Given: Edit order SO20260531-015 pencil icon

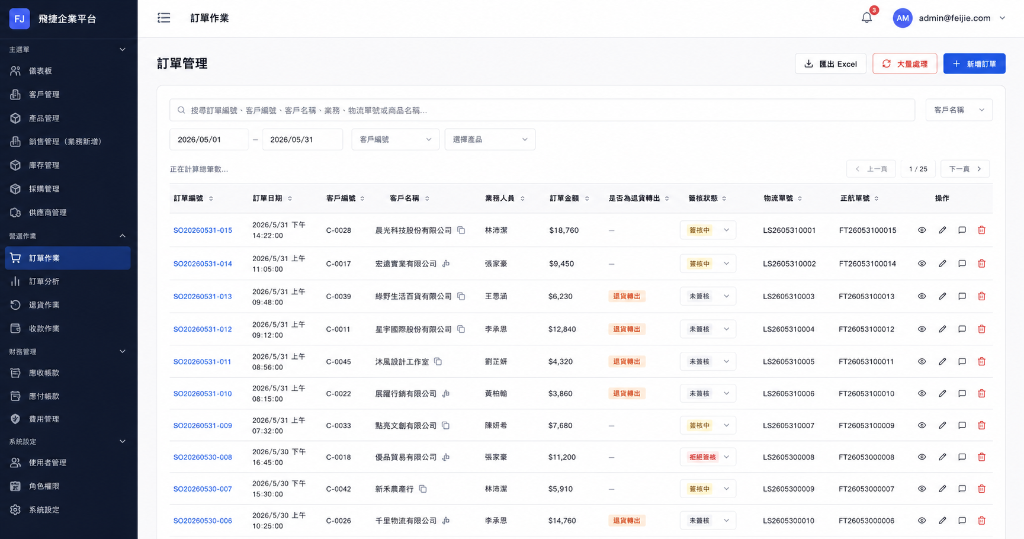Looking at the screenshot, I should [x=942, y=231].
